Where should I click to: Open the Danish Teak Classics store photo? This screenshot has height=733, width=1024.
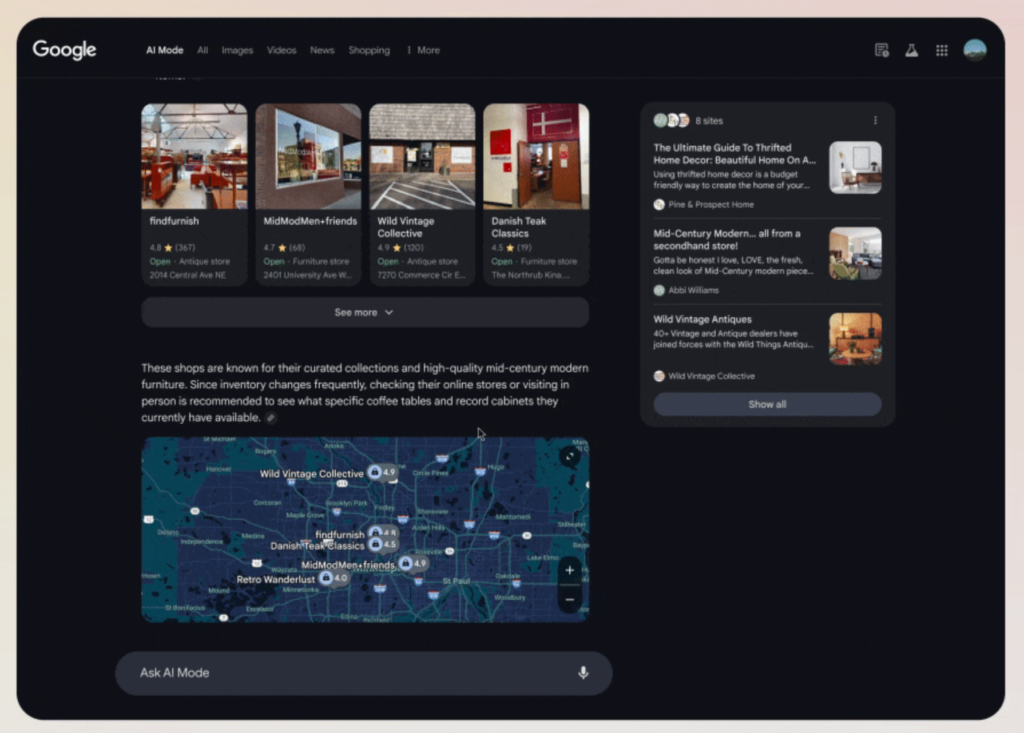(536, 157)
